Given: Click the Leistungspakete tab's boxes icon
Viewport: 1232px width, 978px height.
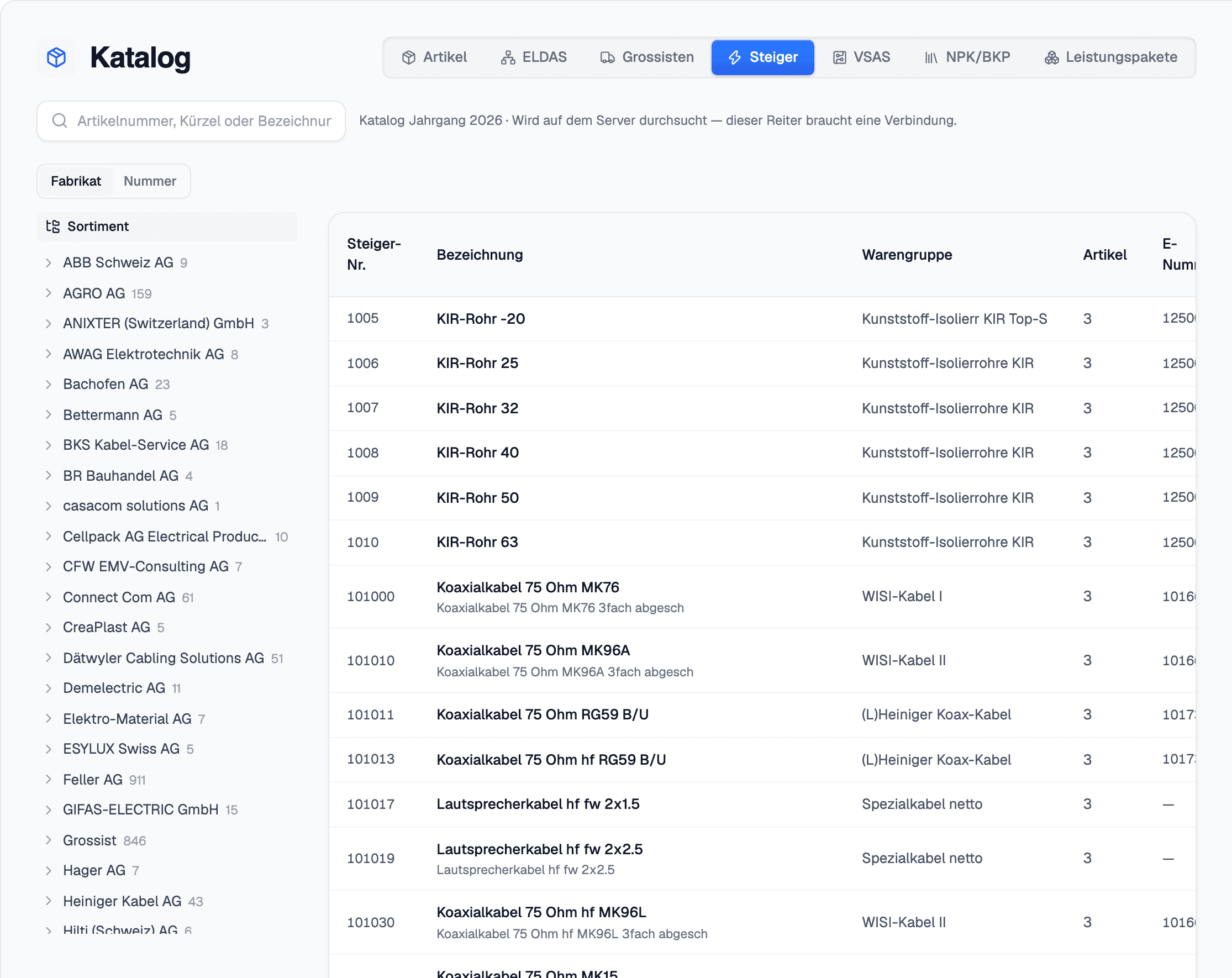Looking at the screenshot, I should 1051,57.
